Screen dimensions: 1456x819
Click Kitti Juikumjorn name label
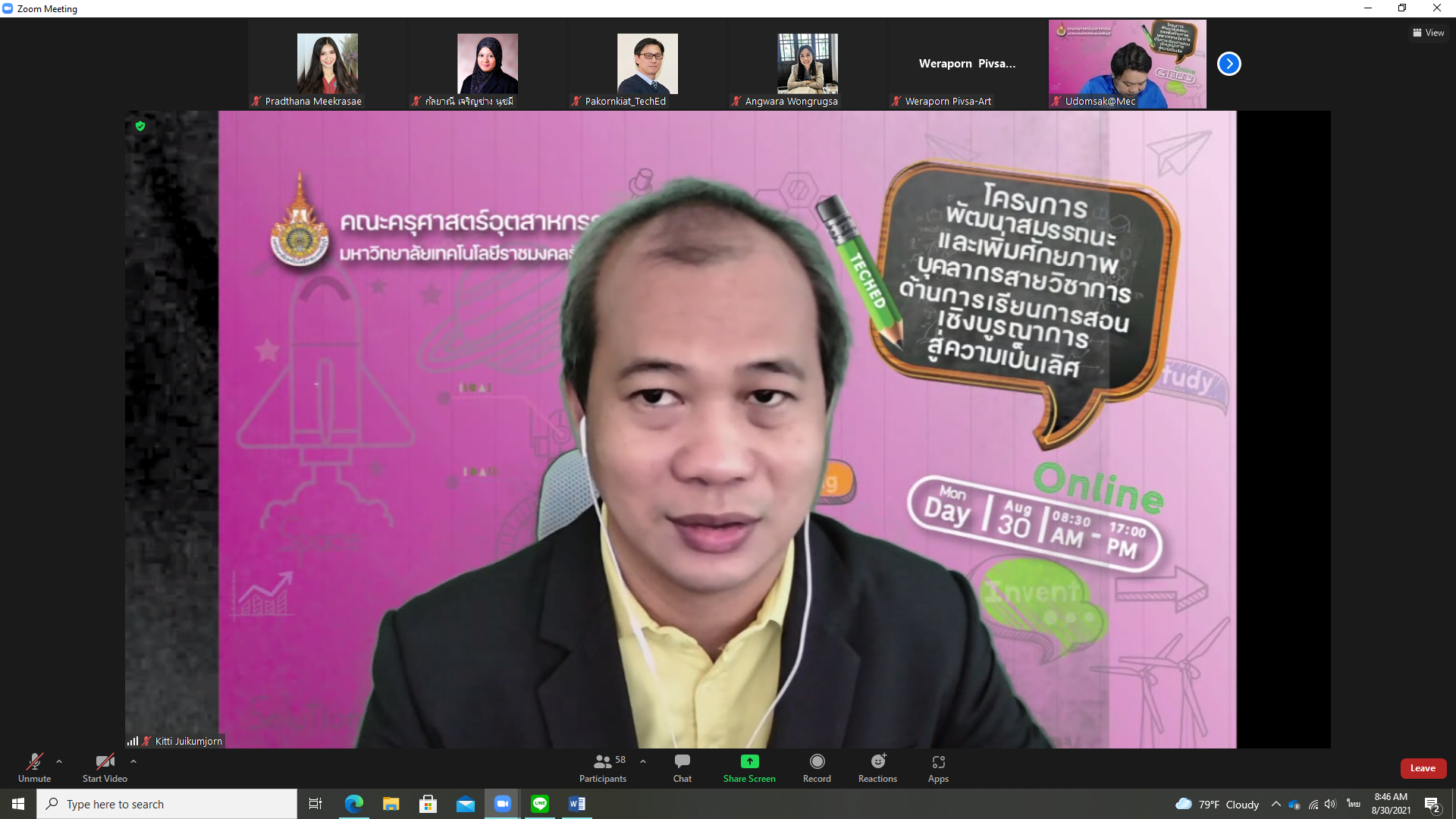tap(188, 741)
